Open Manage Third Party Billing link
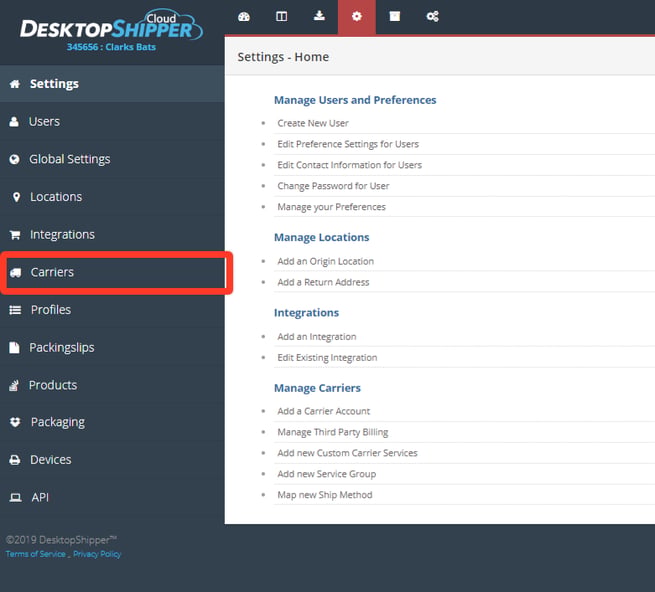The image size is (655, 592). (333, 432)
